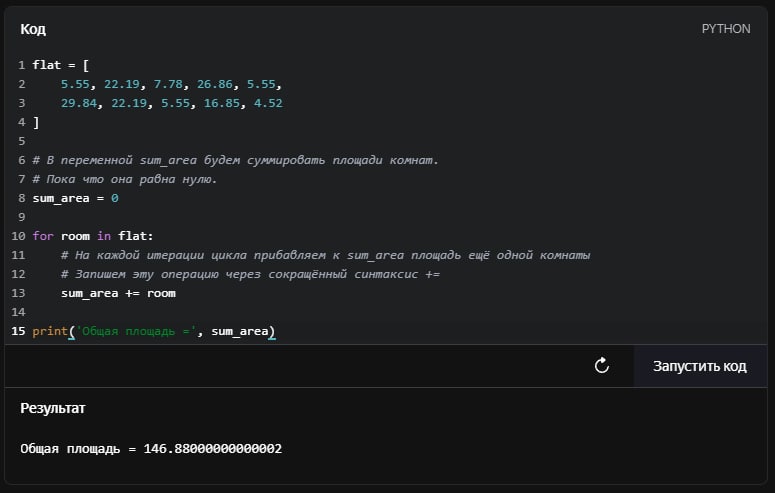Click the string 'Общая площадь =' in print
The height and width of the screenshot is (493, 775).
pyautogui.click(x=136, y=331)
